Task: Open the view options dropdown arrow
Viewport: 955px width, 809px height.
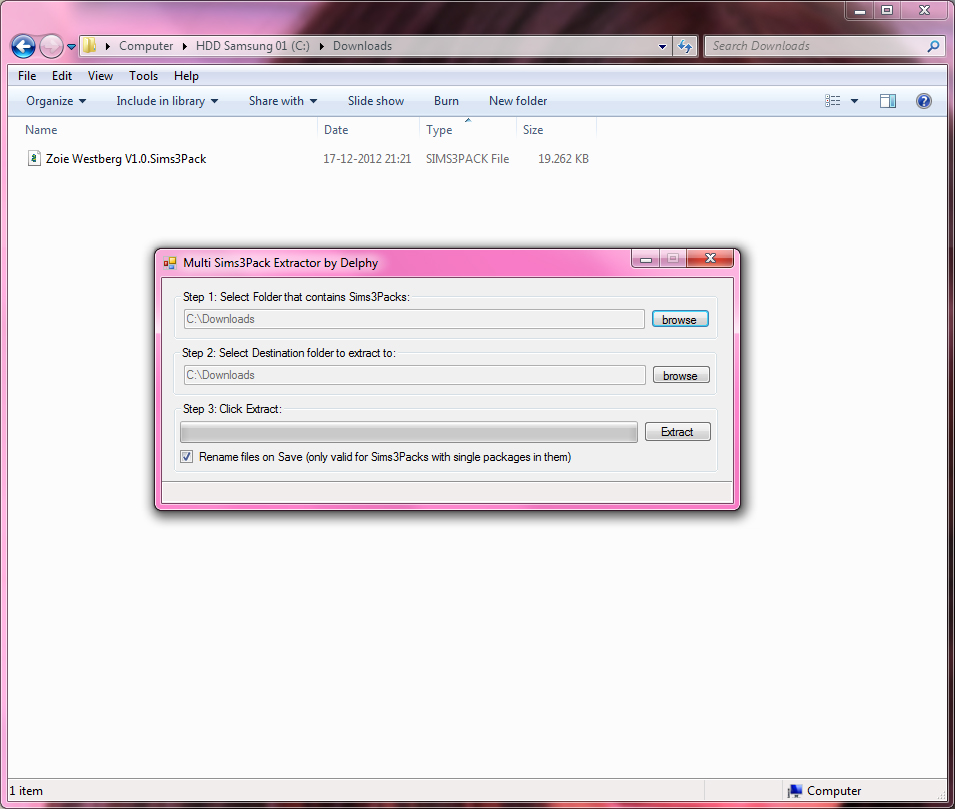Action: click(854, 101)
